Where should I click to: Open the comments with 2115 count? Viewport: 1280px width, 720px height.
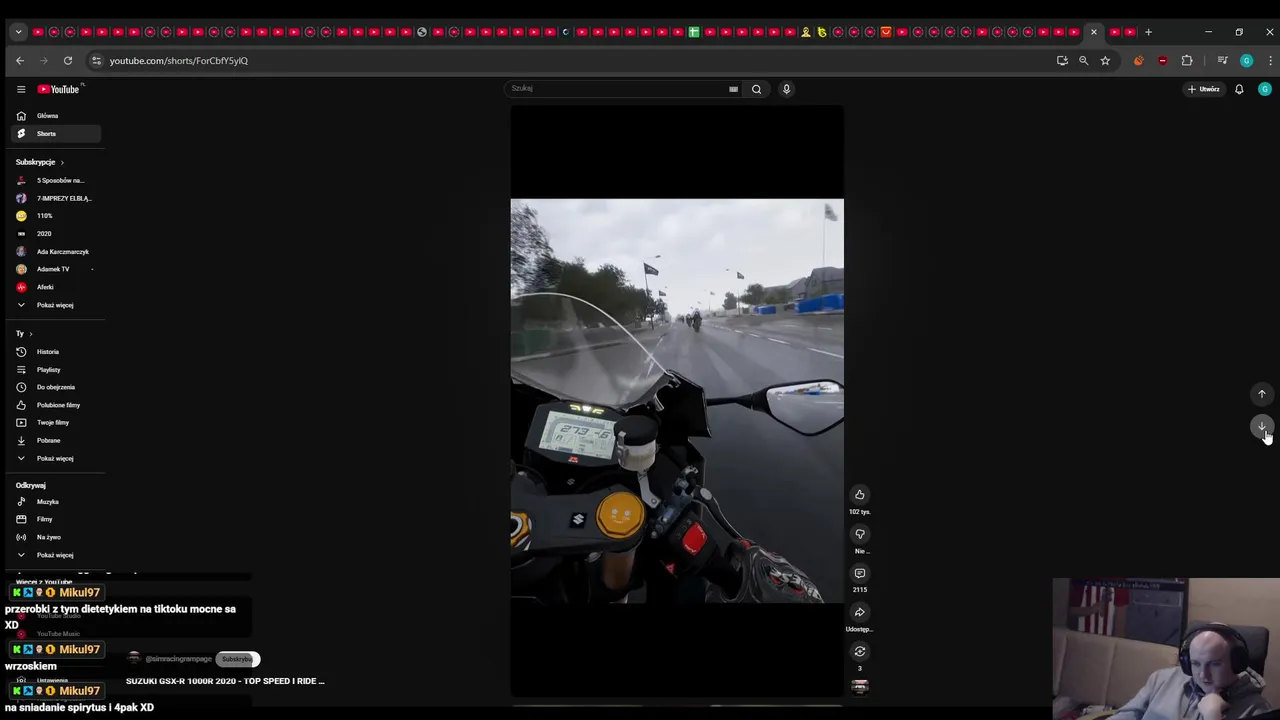[x=859, y=574]
